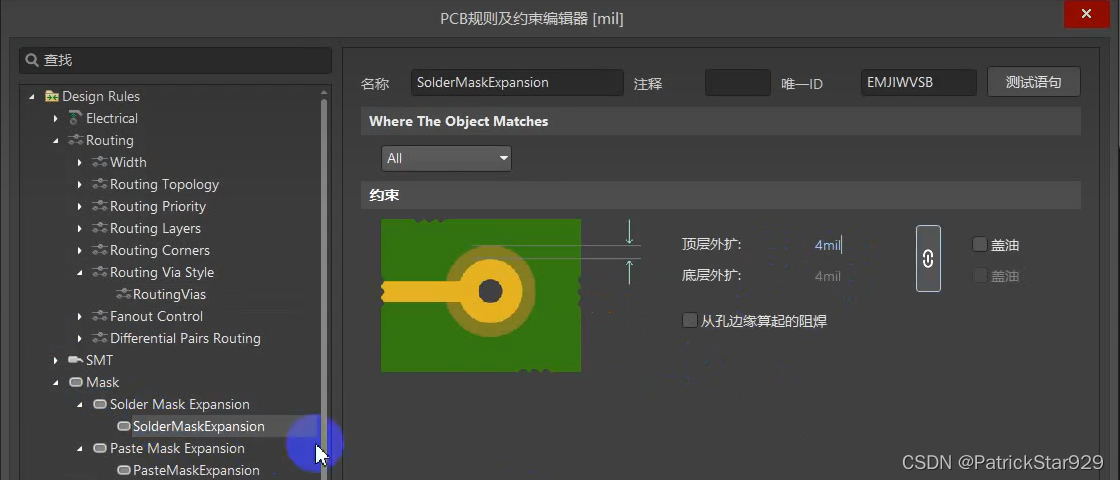
Task: Select the Routing Layers tree row
Action: click(x=155, y=229)
